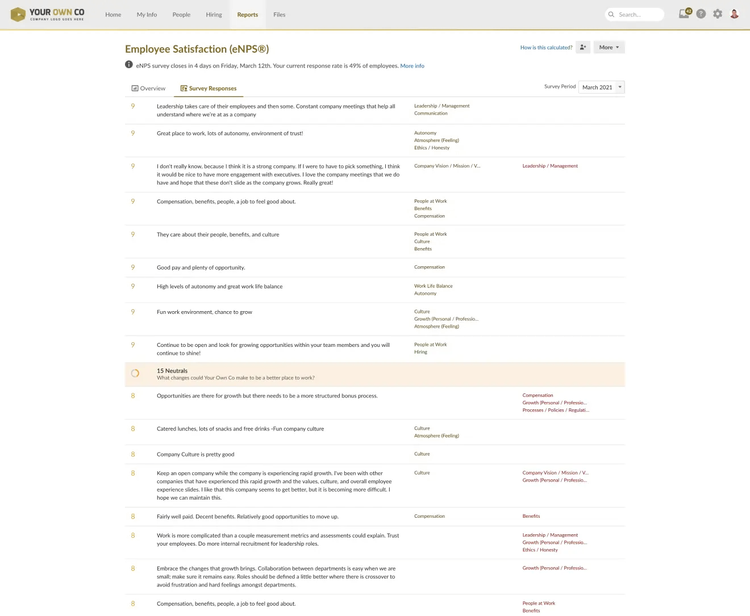Open the More dropdown button
This screenshot has width=750, height=616.
pos(609,47)
